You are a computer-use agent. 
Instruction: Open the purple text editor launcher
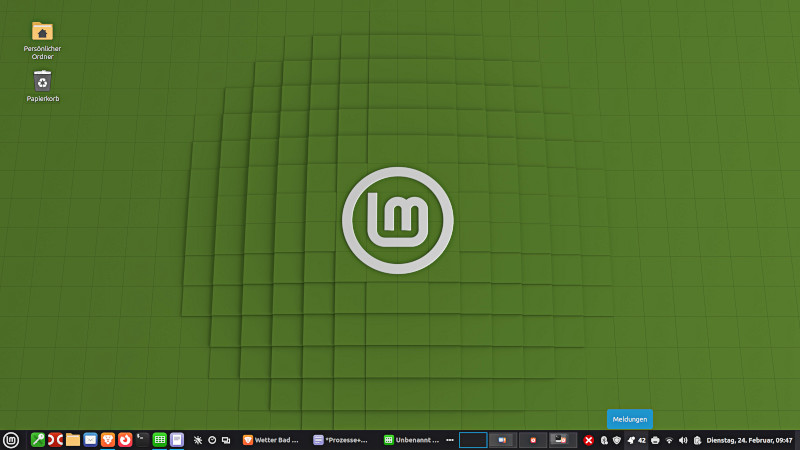click(177, 440)
